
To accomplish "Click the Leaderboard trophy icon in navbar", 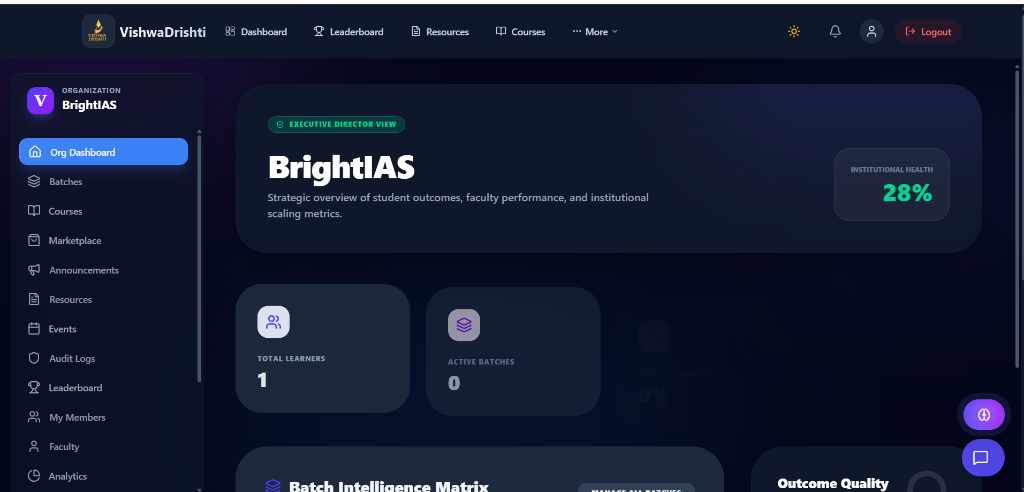I will click(319, 31).
